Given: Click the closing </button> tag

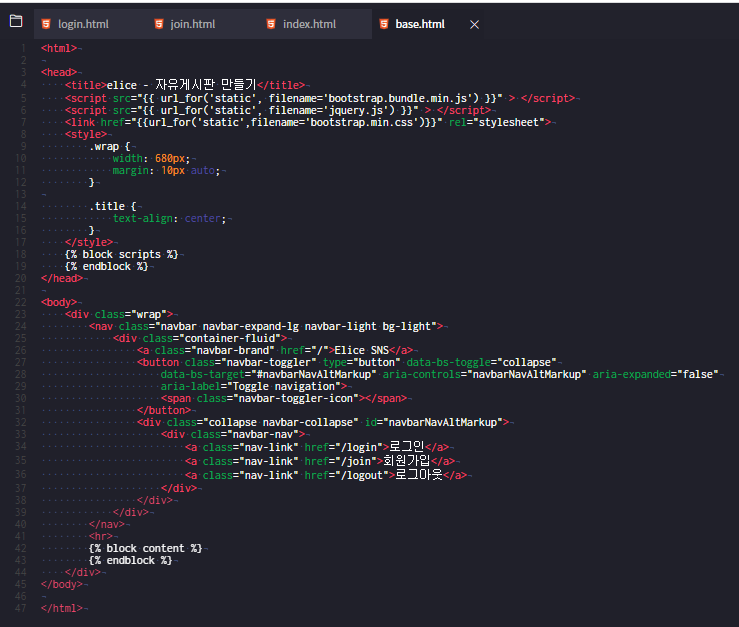Looking at the screenshot, I should pyautogui.click(x=164, y=410).
